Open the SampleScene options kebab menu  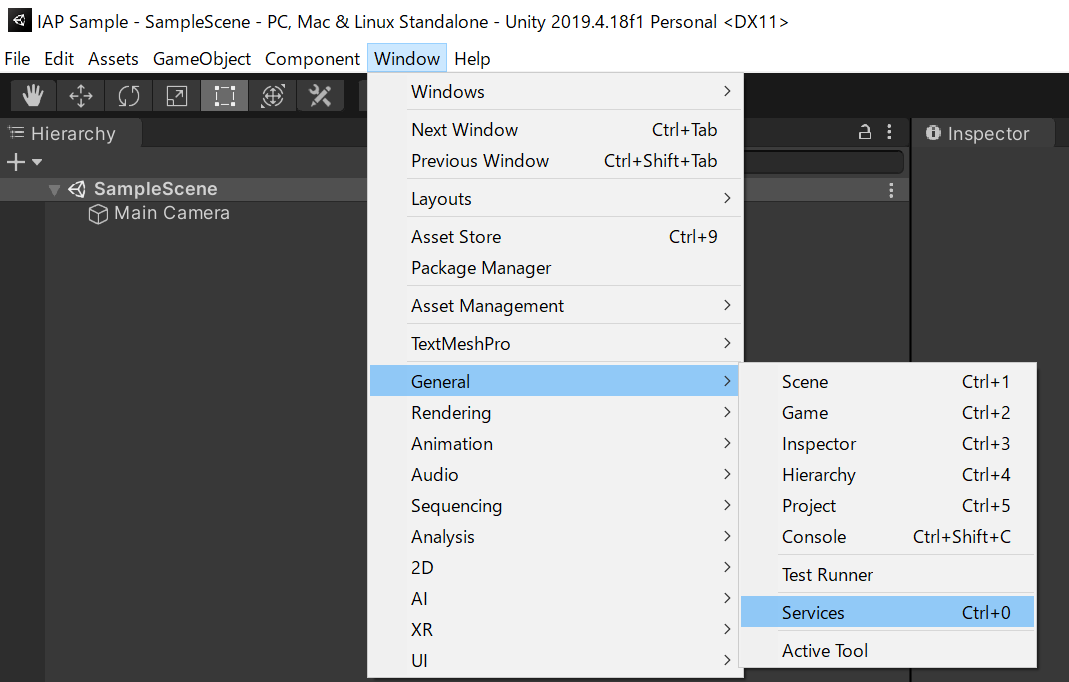(x=891, y=190)
